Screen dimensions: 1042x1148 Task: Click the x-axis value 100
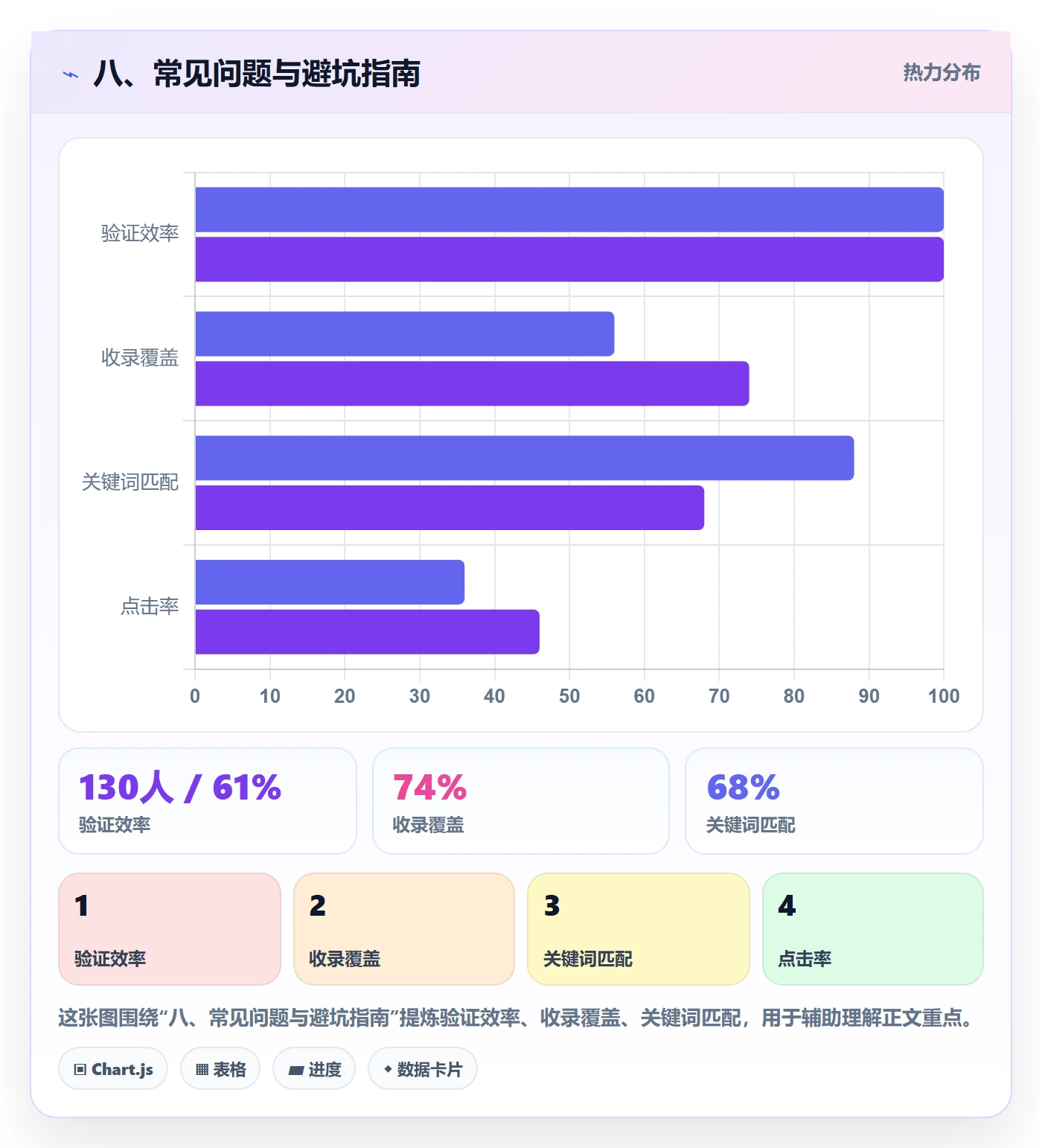tap(944, 696)
